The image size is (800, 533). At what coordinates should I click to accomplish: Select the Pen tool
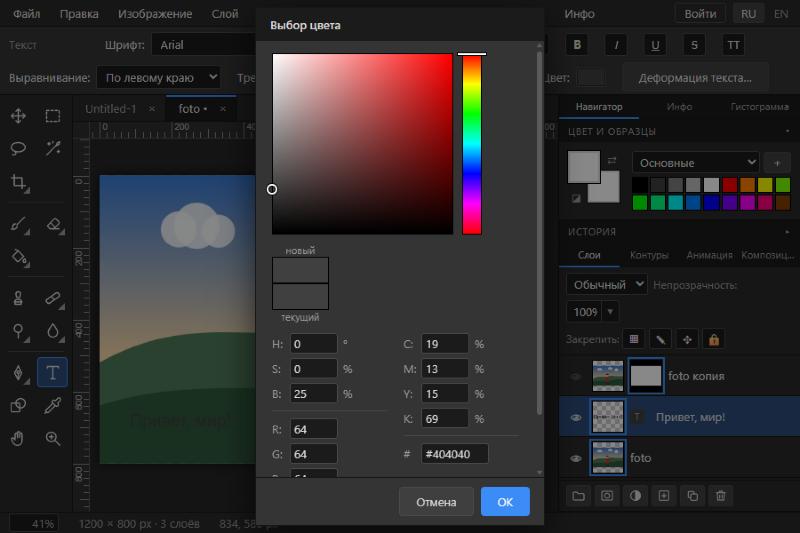pyautogui.click(x=18, y=373)
